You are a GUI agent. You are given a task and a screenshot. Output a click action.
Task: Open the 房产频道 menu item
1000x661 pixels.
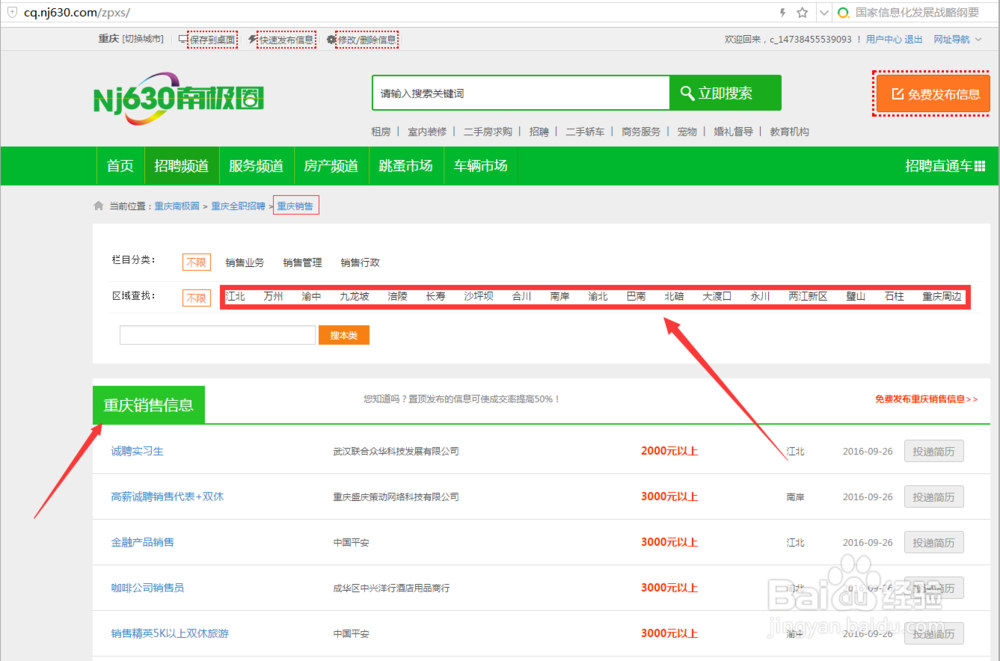[331, 166]
